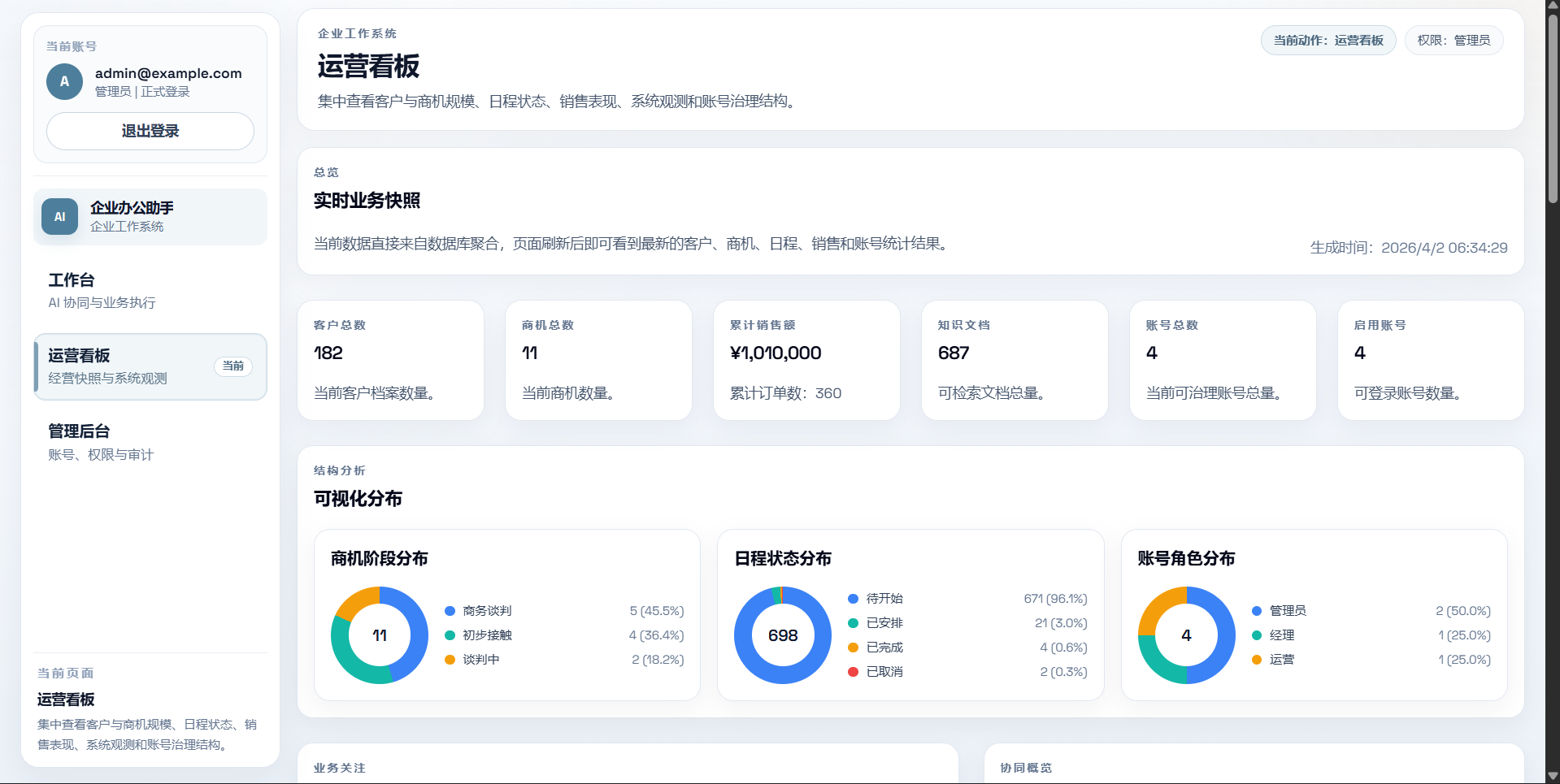
Task: Click the 已取消 red legend dot
Action: [x=852, y=672]
